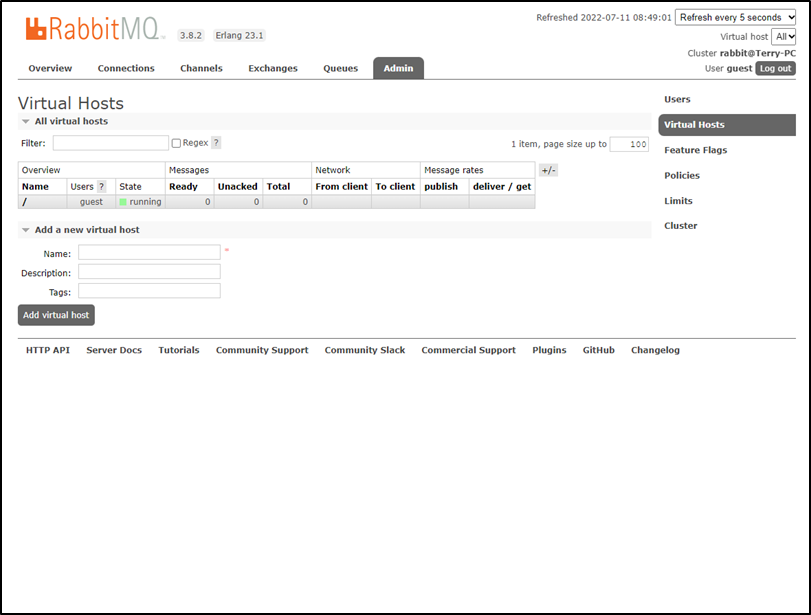Image resolution: width=811 pixels, height=615 pixels.
Task: Switch to the Queues tab
Action: tap(340, 68)
